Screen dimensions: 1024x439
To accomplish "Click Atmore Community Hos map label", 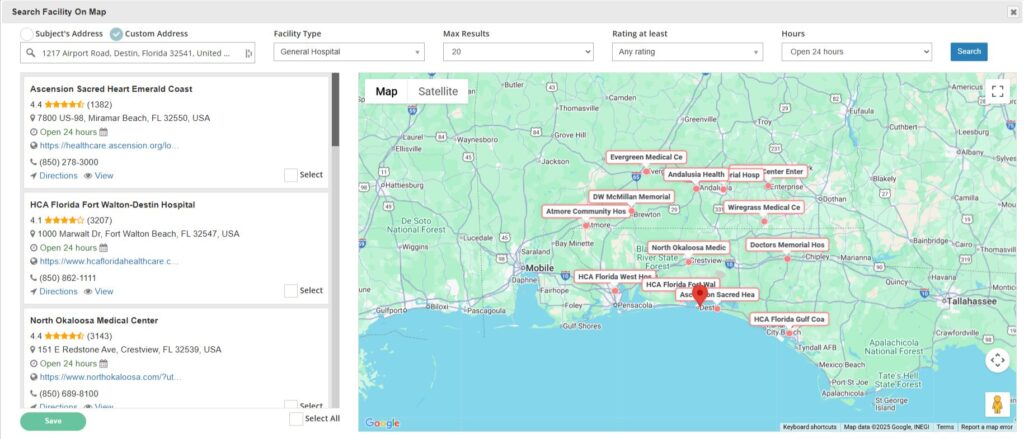I will pyautogui.click(x=586, y=212).
